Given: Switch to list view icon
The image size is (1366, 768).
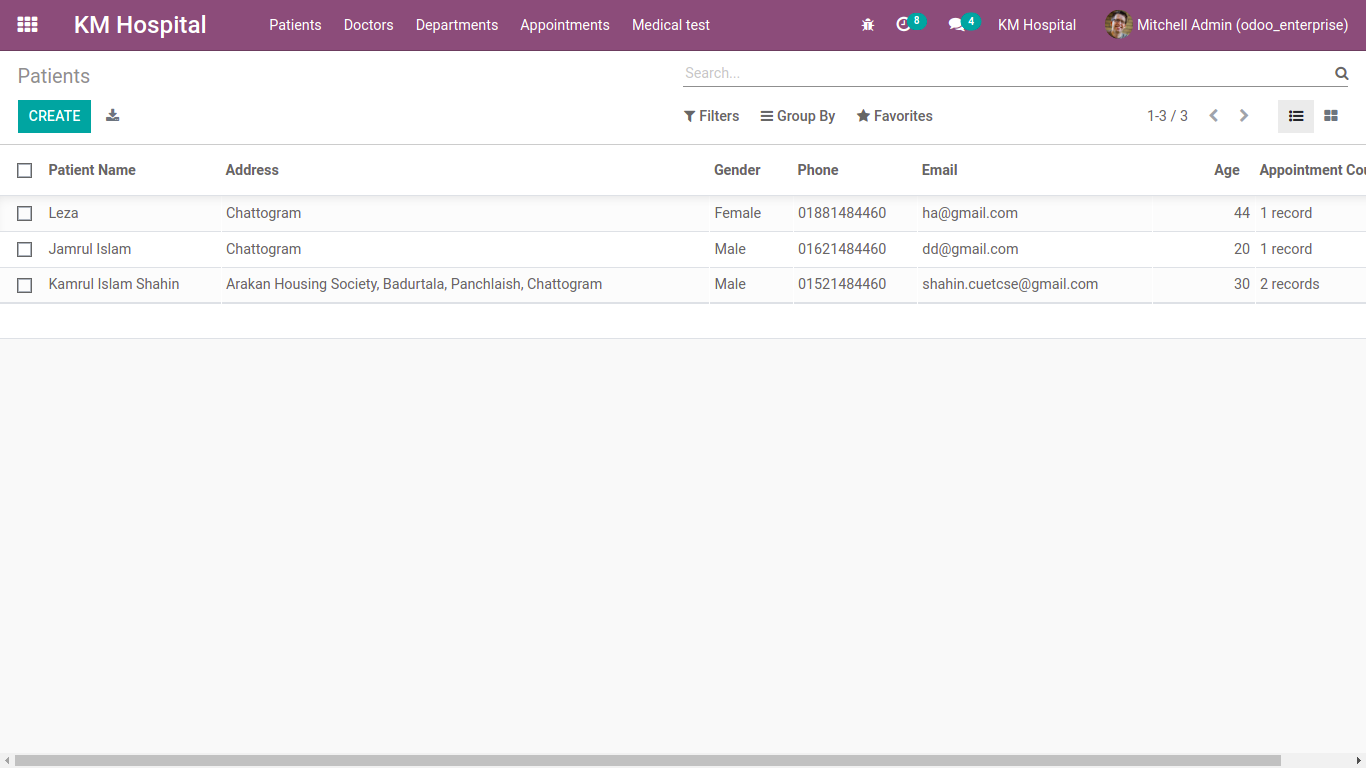Looking at the screenshot, I should click(1296, 116).
